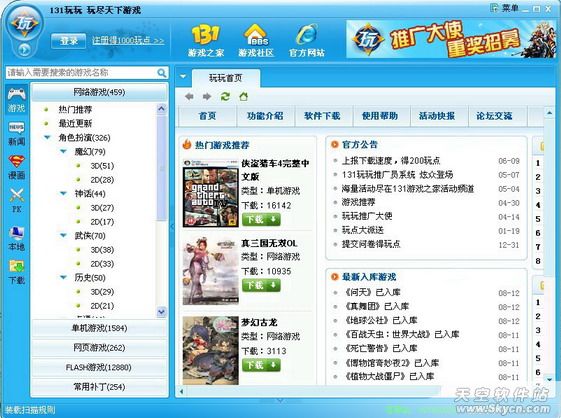Open the 新闻 news sidebar icon
561x418 pixels.
coord(16,133)
